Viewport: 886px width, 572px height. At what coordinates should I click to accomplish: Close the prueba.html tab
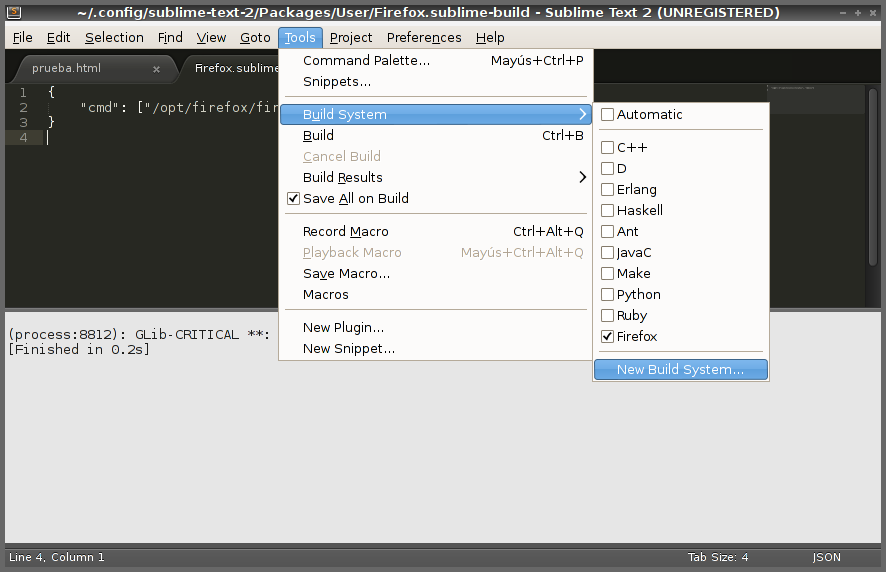tap(157, 69)
